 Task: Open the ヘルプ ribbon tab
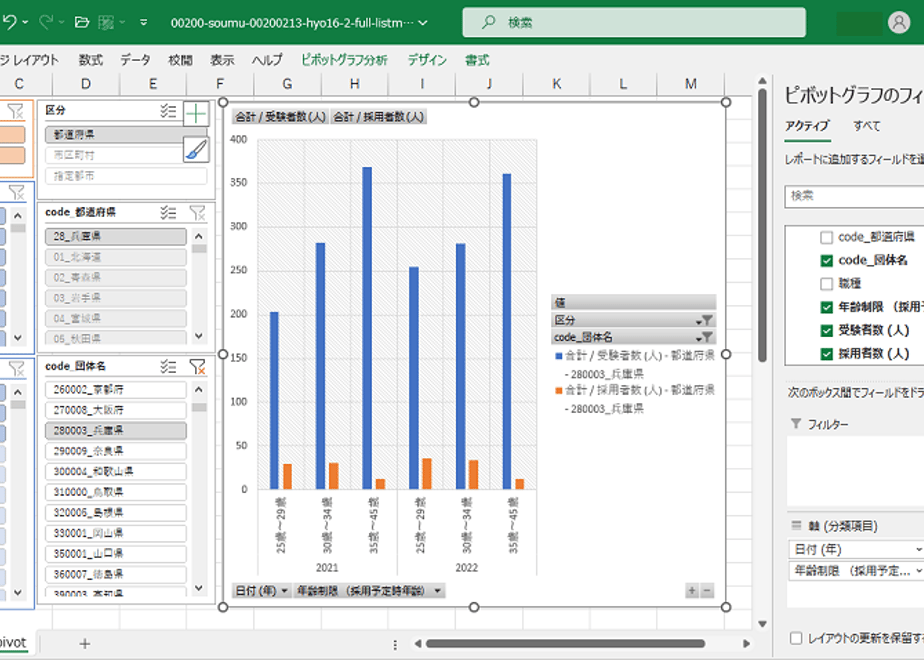click(268, 60)
